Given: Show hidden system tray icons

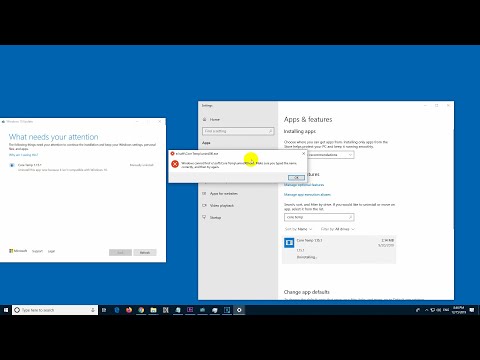Looking at the screenshot, I should [426, 310].
